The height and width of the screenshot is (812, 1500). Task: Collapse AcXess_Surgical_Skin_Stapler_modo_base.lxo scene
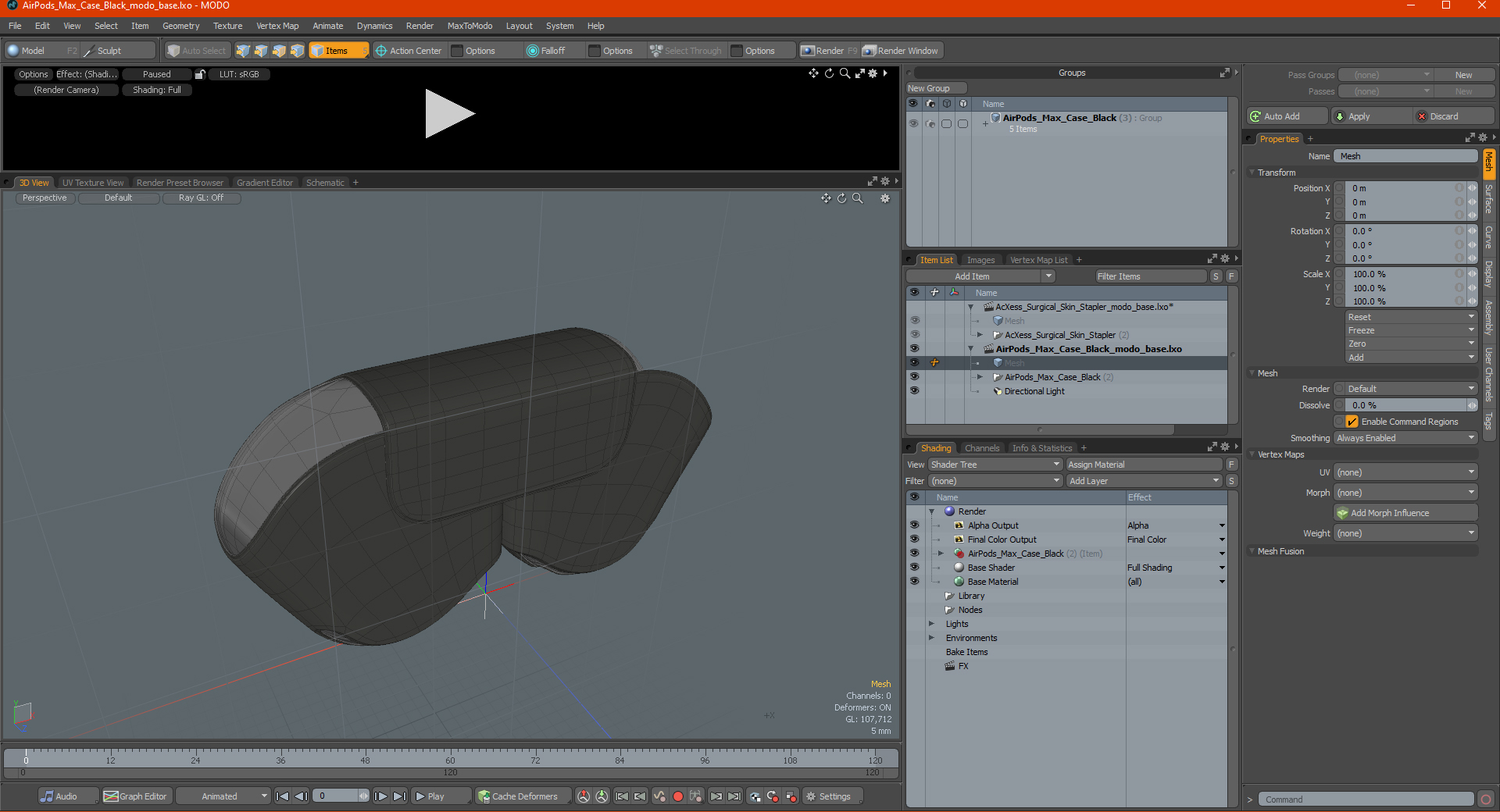click(x=971, y=307)
